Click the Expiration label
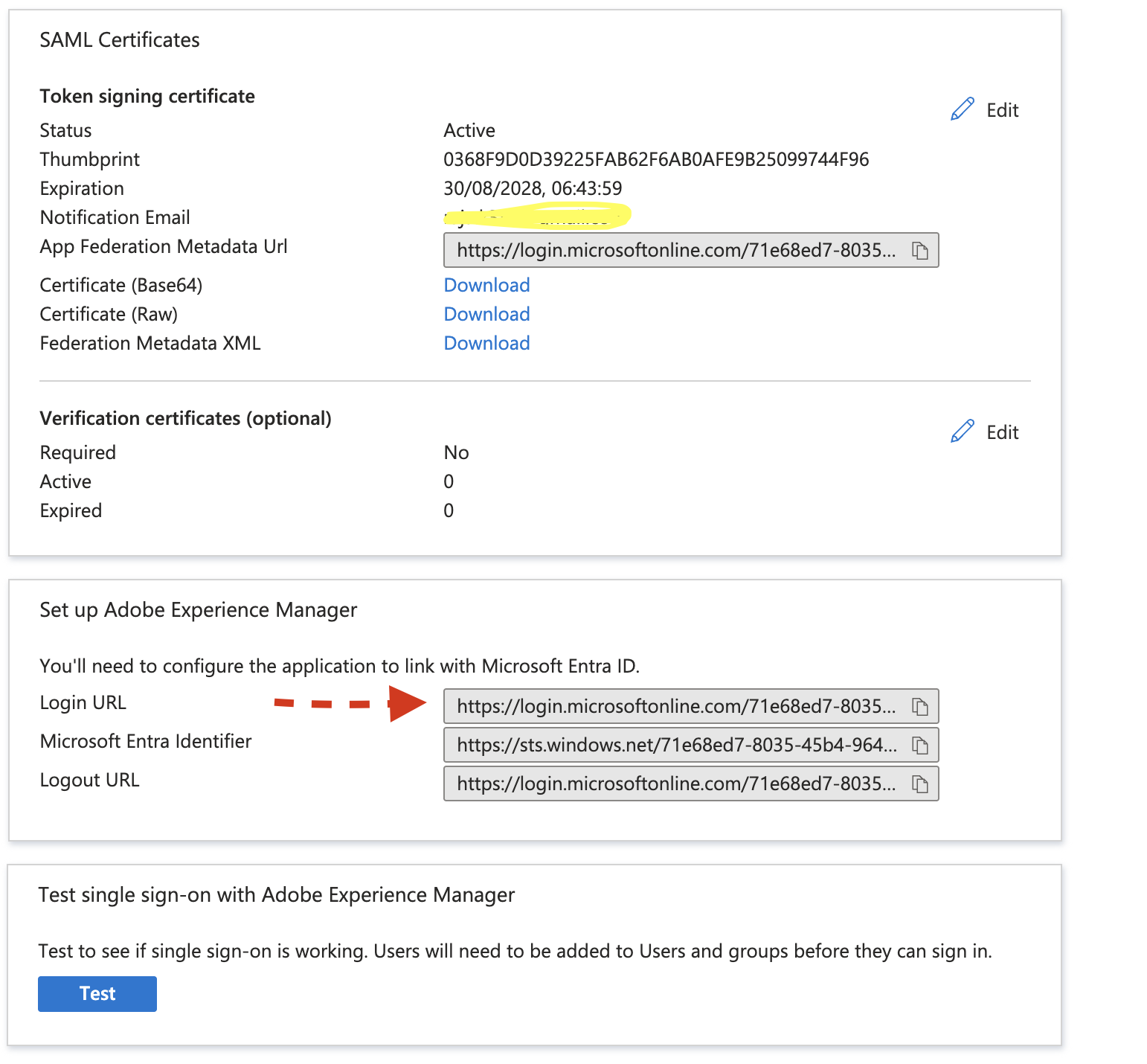Screen dimensions: 1147x1064 (82, 188)
